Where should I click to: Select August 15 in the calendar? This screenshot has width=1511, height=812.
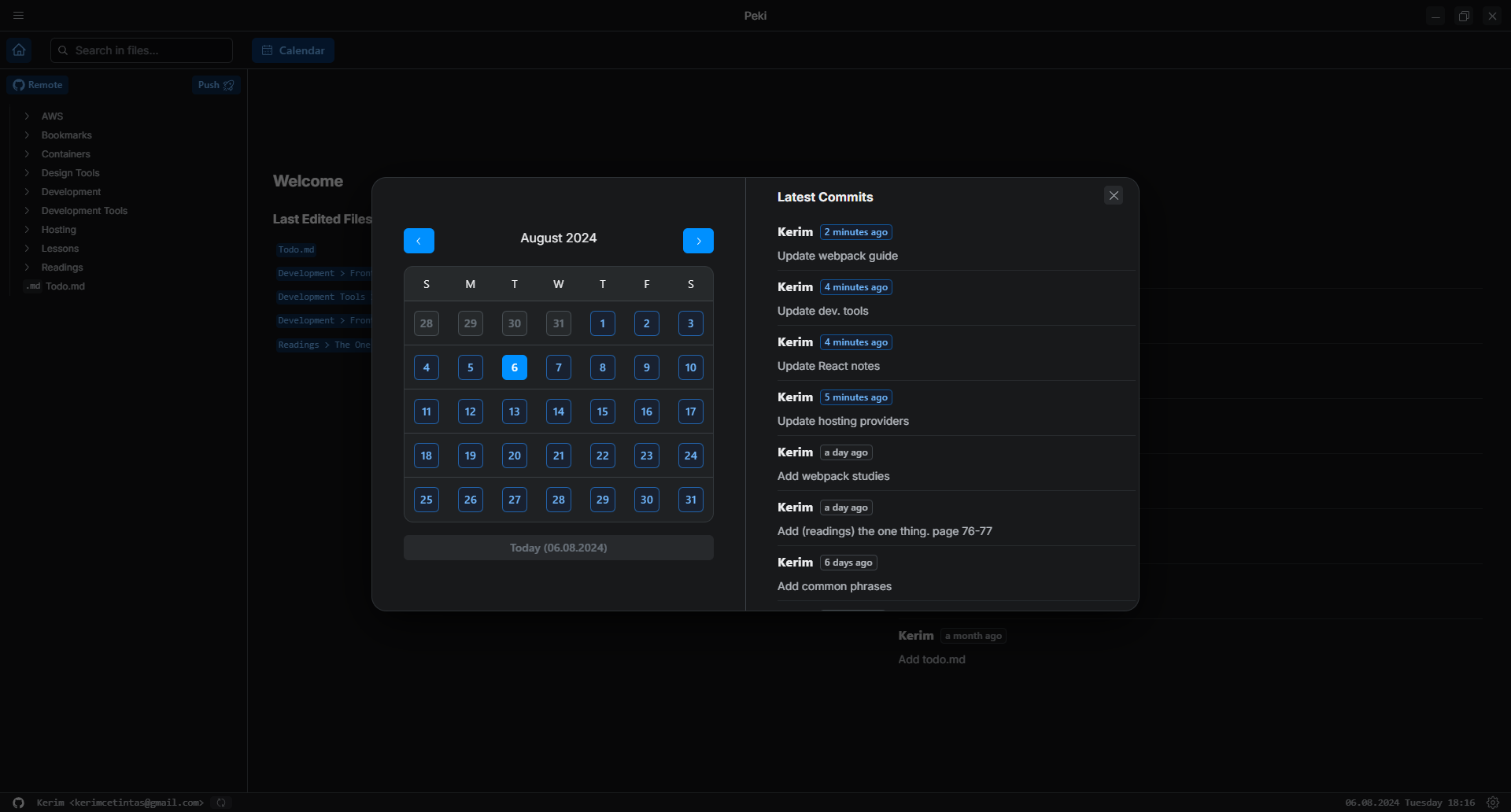click(603, 412)
